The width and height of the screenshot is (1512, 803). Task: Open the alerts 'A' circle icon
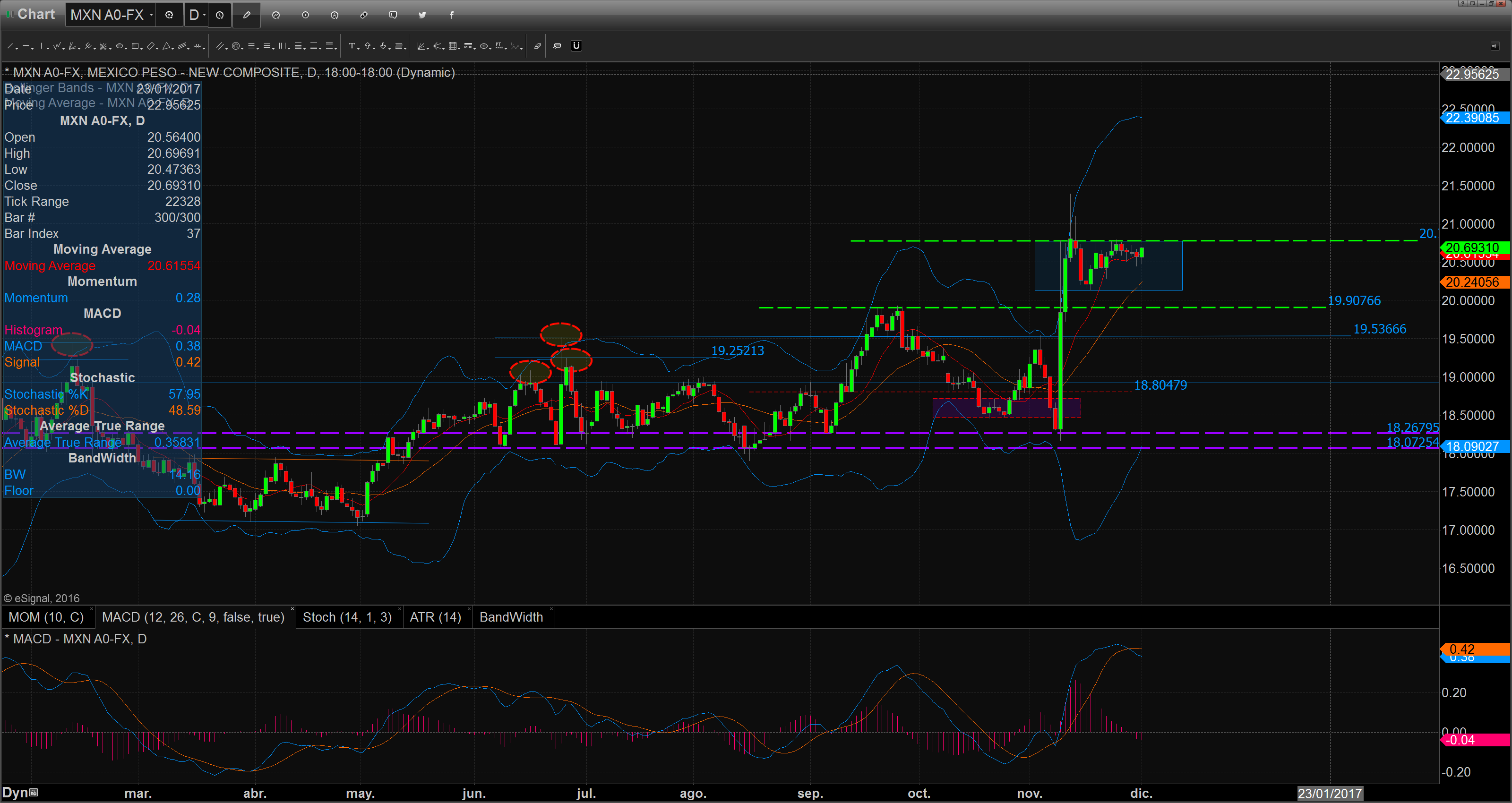(335, 15)
